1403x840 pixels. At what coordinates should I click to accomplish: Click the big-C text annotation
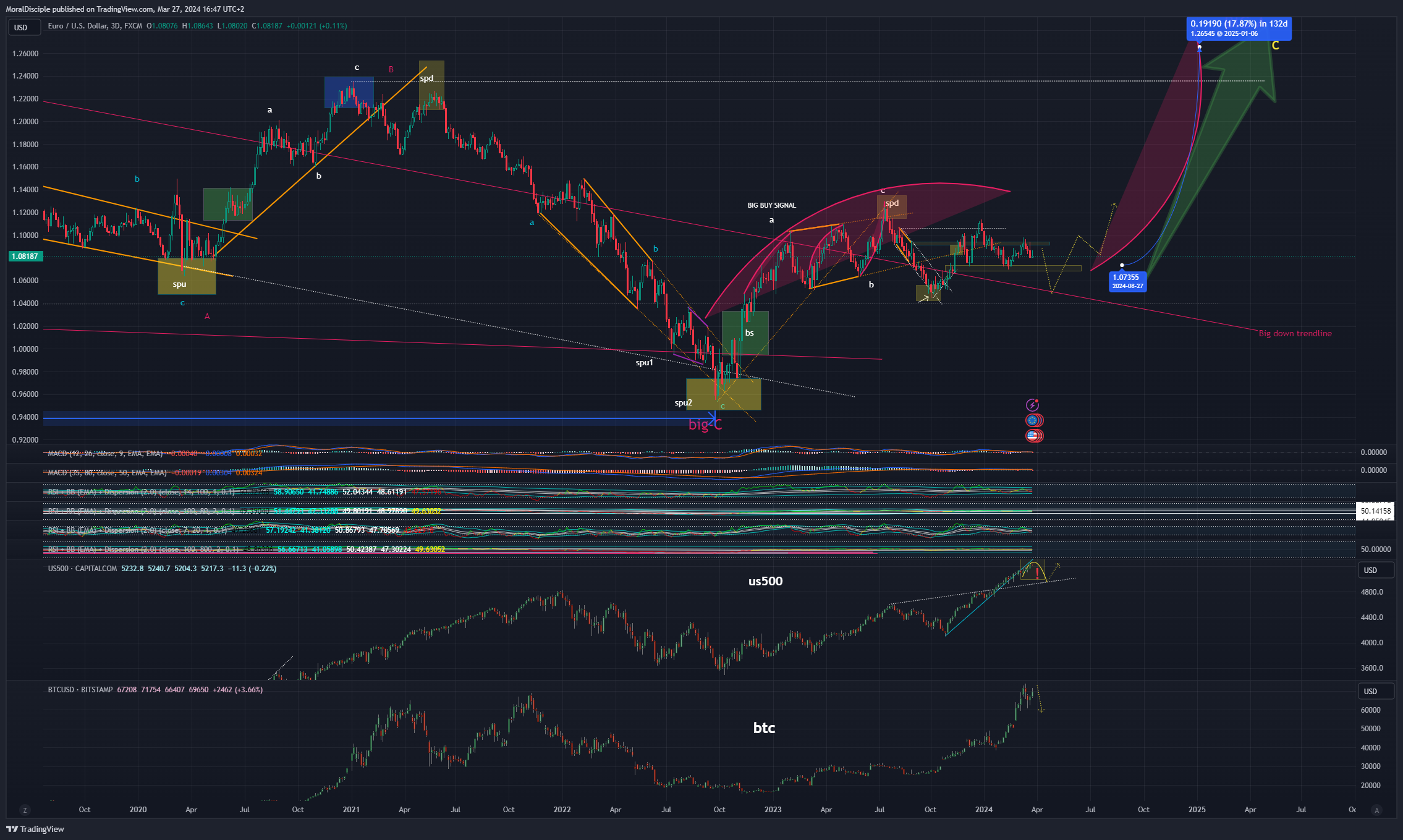(x=705, y=425)
